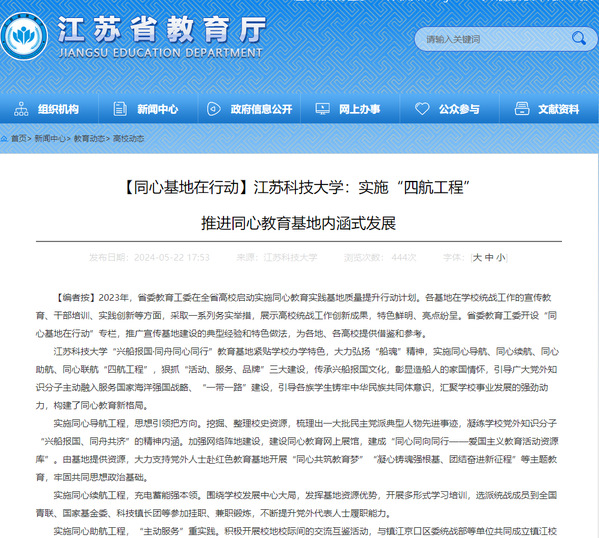Click the 新闻中心 document icon
Image resolution: width=599 pixels, height=538 pixels.
[120, 109]
